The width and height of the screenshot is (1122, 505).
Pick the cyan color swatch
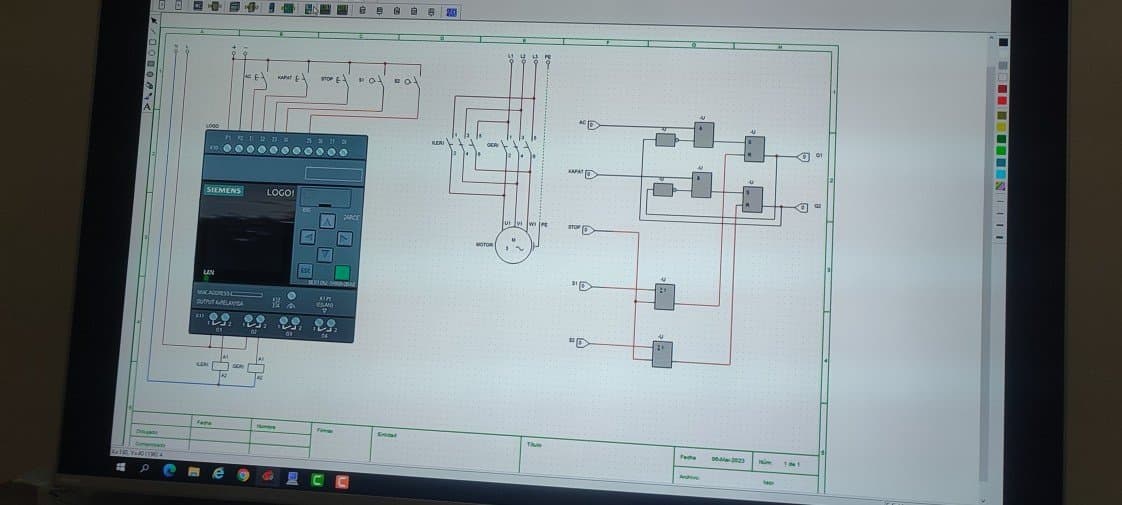(x=1001, y=174)
